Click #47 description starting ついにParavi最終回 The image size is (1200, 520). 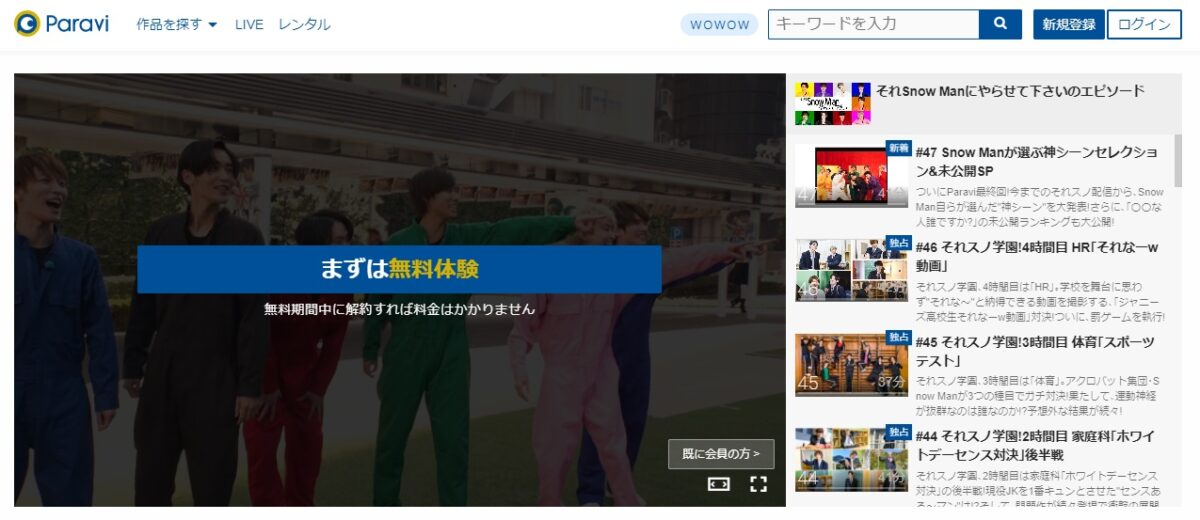(1039, 206)
